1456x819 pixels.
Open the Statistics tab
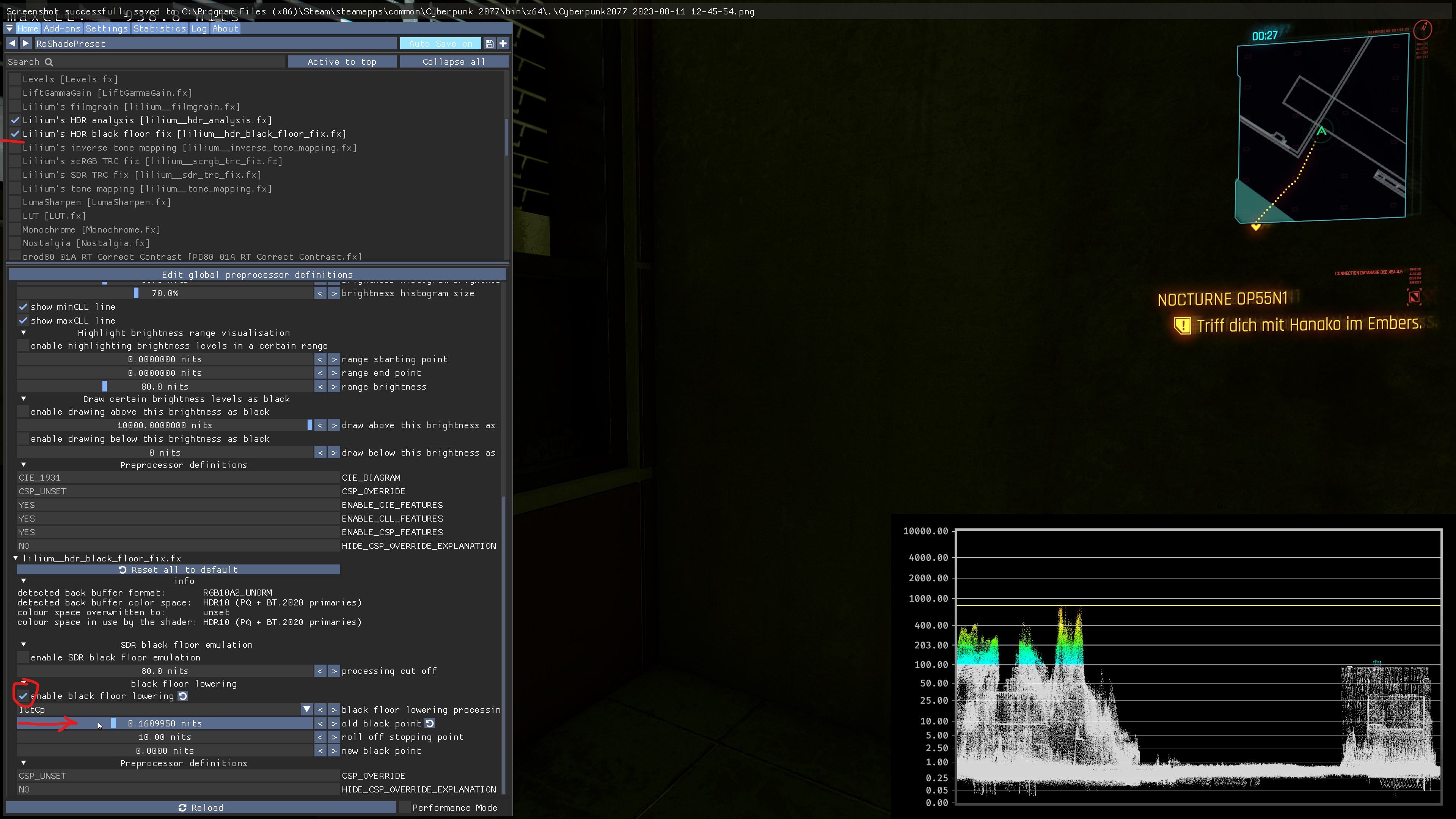pyautogui.click(x=159, y=28)
